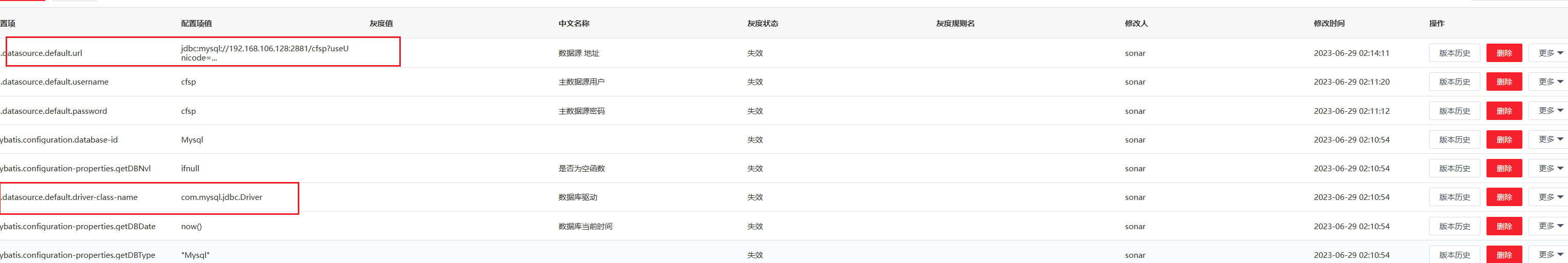The width and height of the screenshot is (1568, 263).
Task: Open 版本历史 for datasource.default.password
Action: coord(1454,111)
